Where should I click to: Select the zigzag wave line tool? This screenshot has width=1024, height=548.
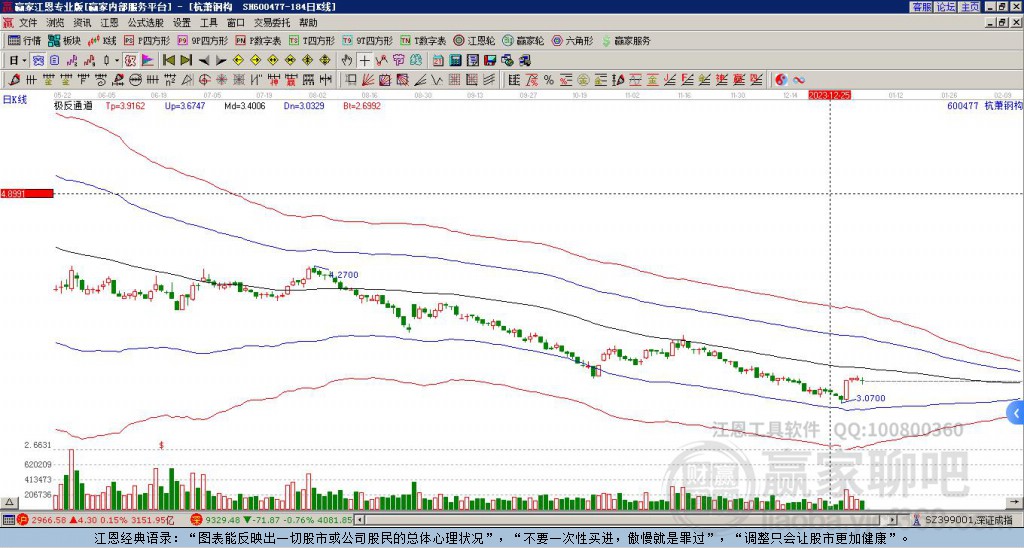click(437, 80)
